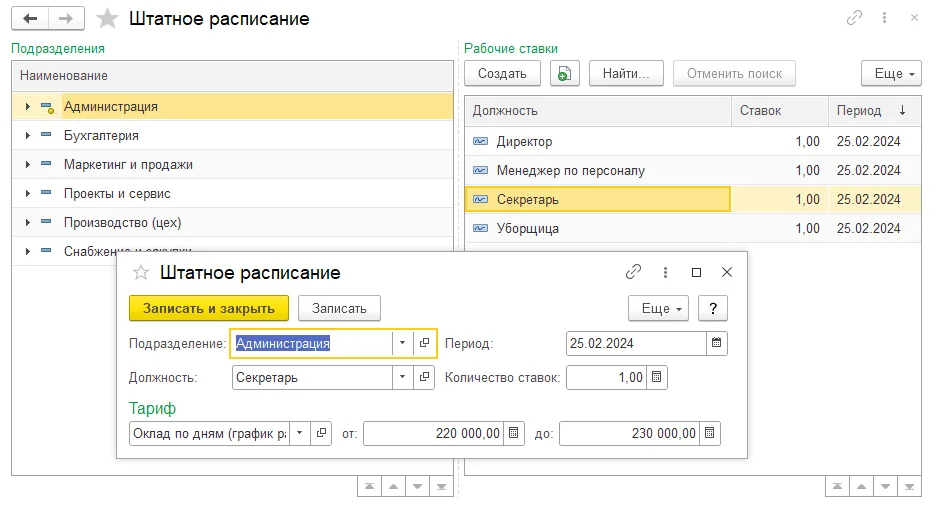Click Должность column header

point(598,110)
